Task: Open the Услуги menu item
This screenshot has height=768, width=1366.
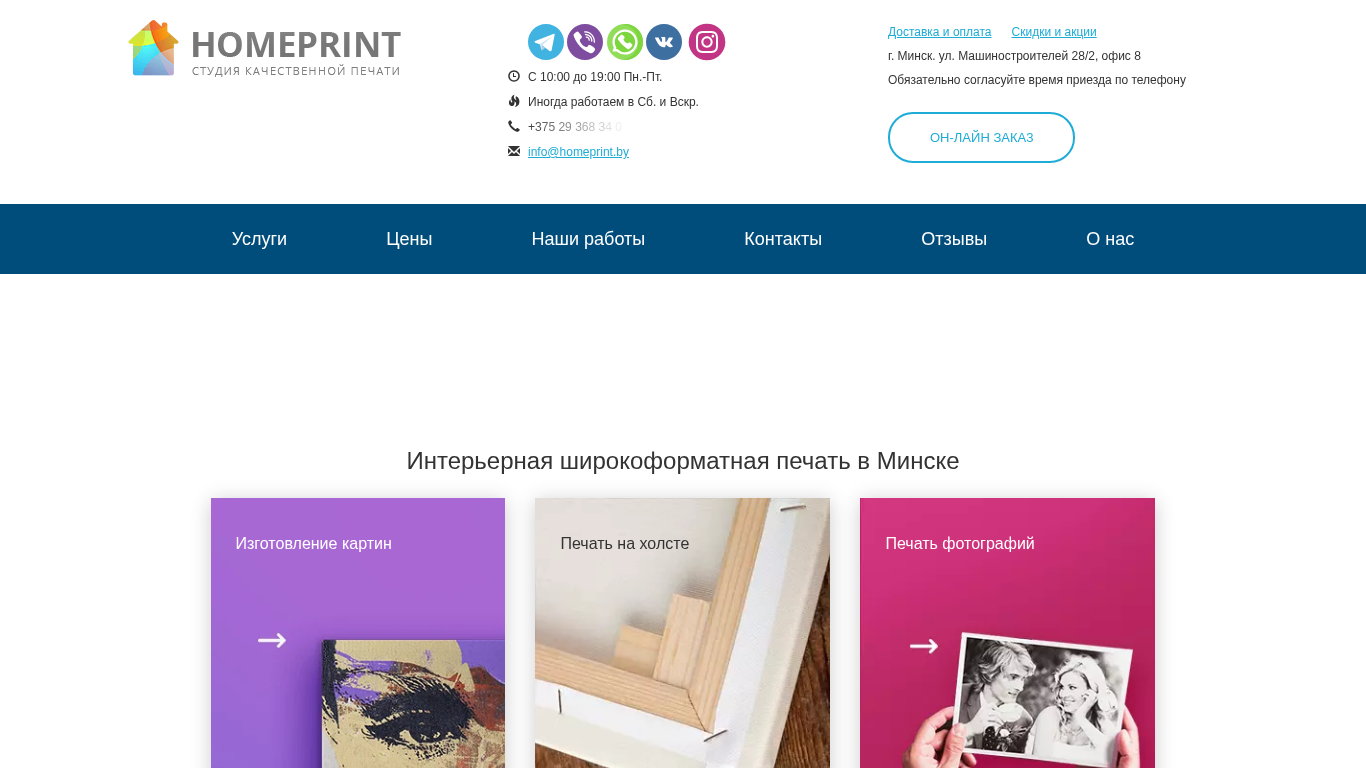Action: 259,239
